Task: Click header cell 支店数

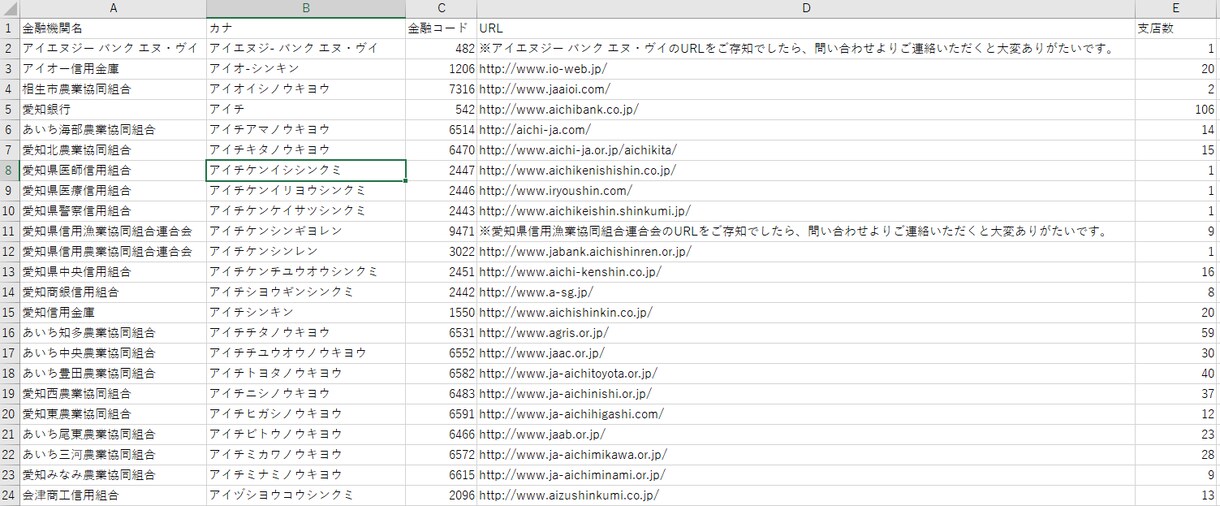Action: click(1177, 28)
